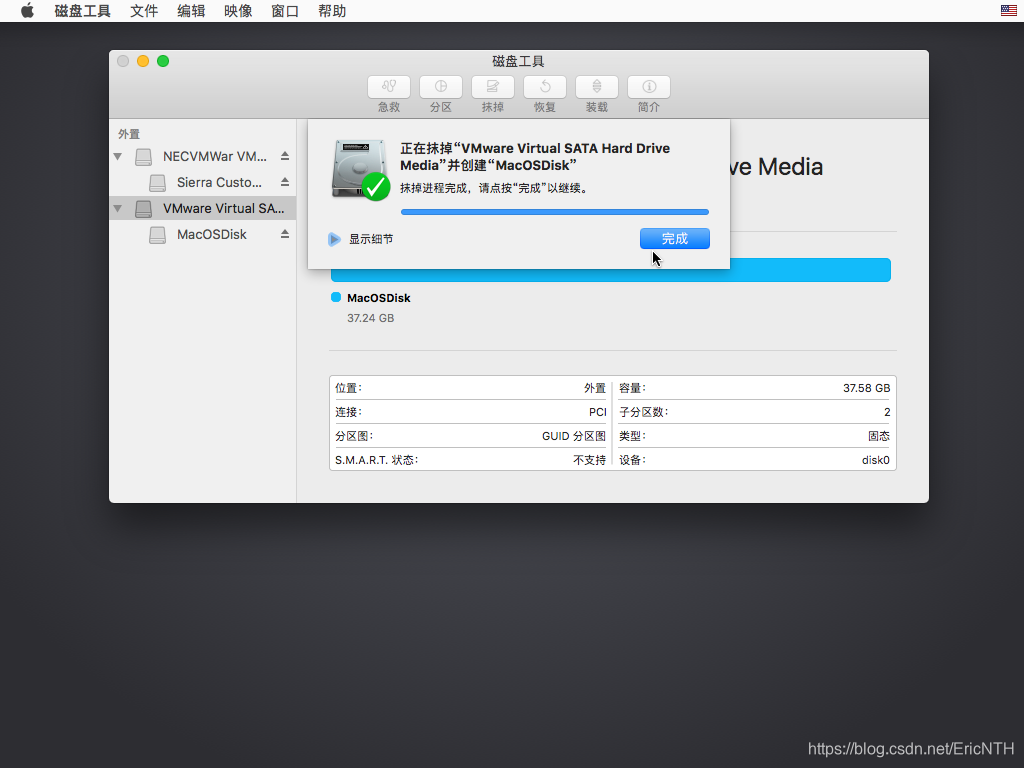Collapse the VMware Virtual SA... tree node
The image size is (1024, 768).
pyautogui.click(x=118, y=209)
